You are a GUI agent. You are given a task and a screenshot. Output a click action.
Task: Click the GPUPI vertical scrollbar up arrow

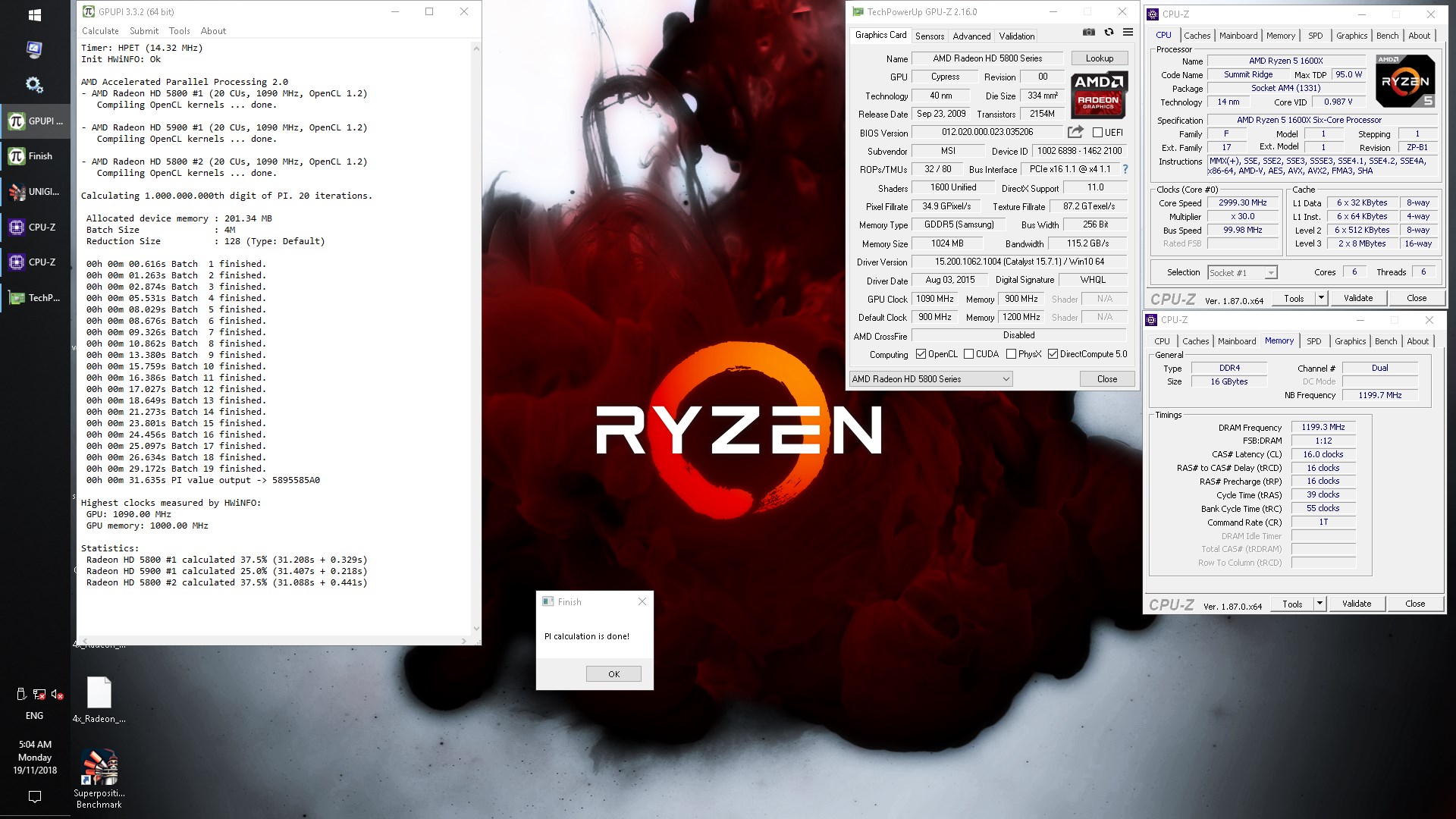[476, 49]
